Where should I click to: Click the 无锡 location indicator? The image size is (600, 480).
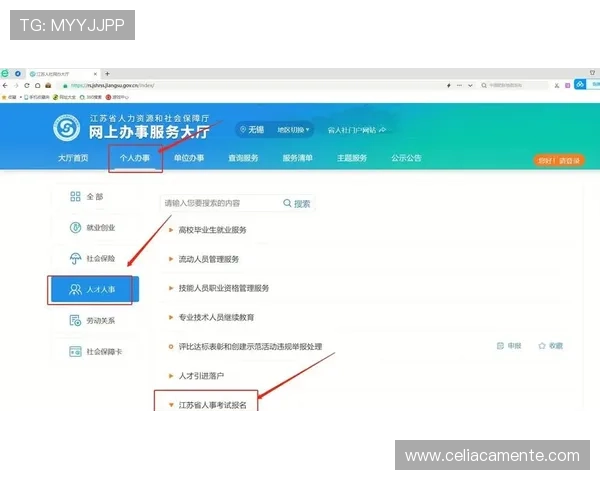point(252,130)
